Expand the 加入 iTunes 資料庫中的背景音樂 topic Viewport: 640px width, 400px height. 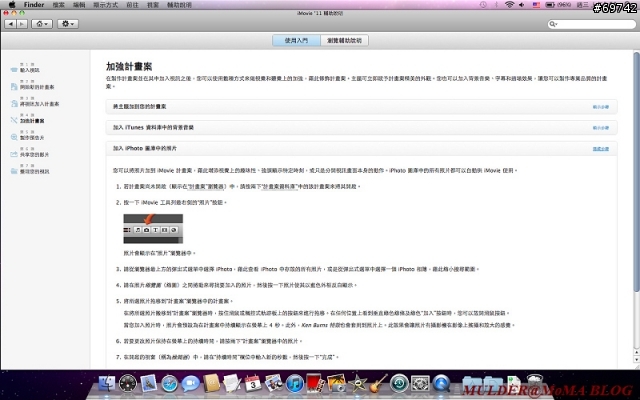coord(361,128)
